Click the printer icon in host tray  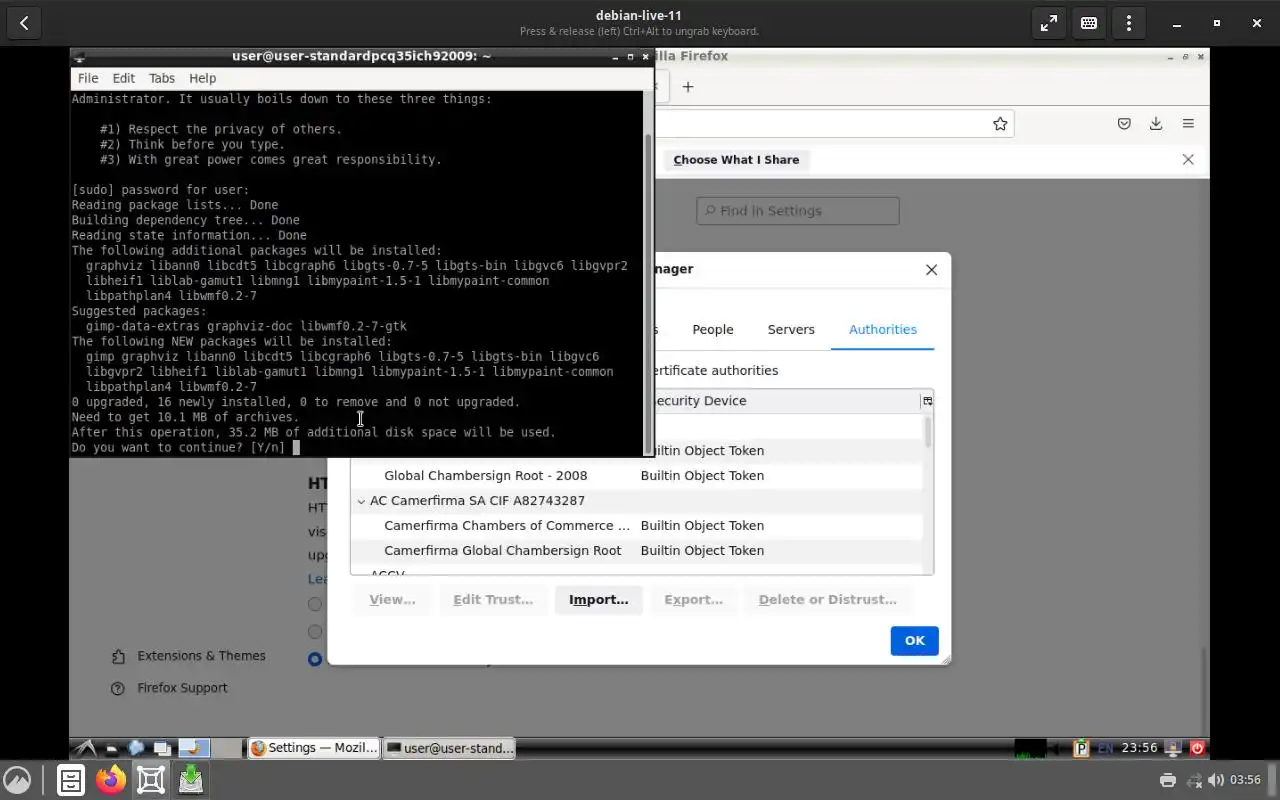[1167, 780]
